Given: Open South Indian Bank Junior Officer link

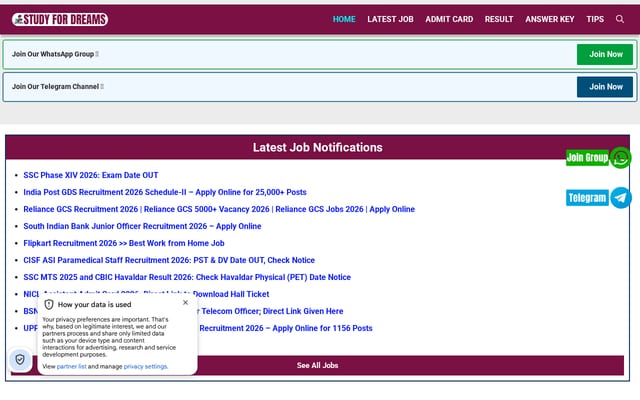Looking at the screenshot, I should (142, 226).
